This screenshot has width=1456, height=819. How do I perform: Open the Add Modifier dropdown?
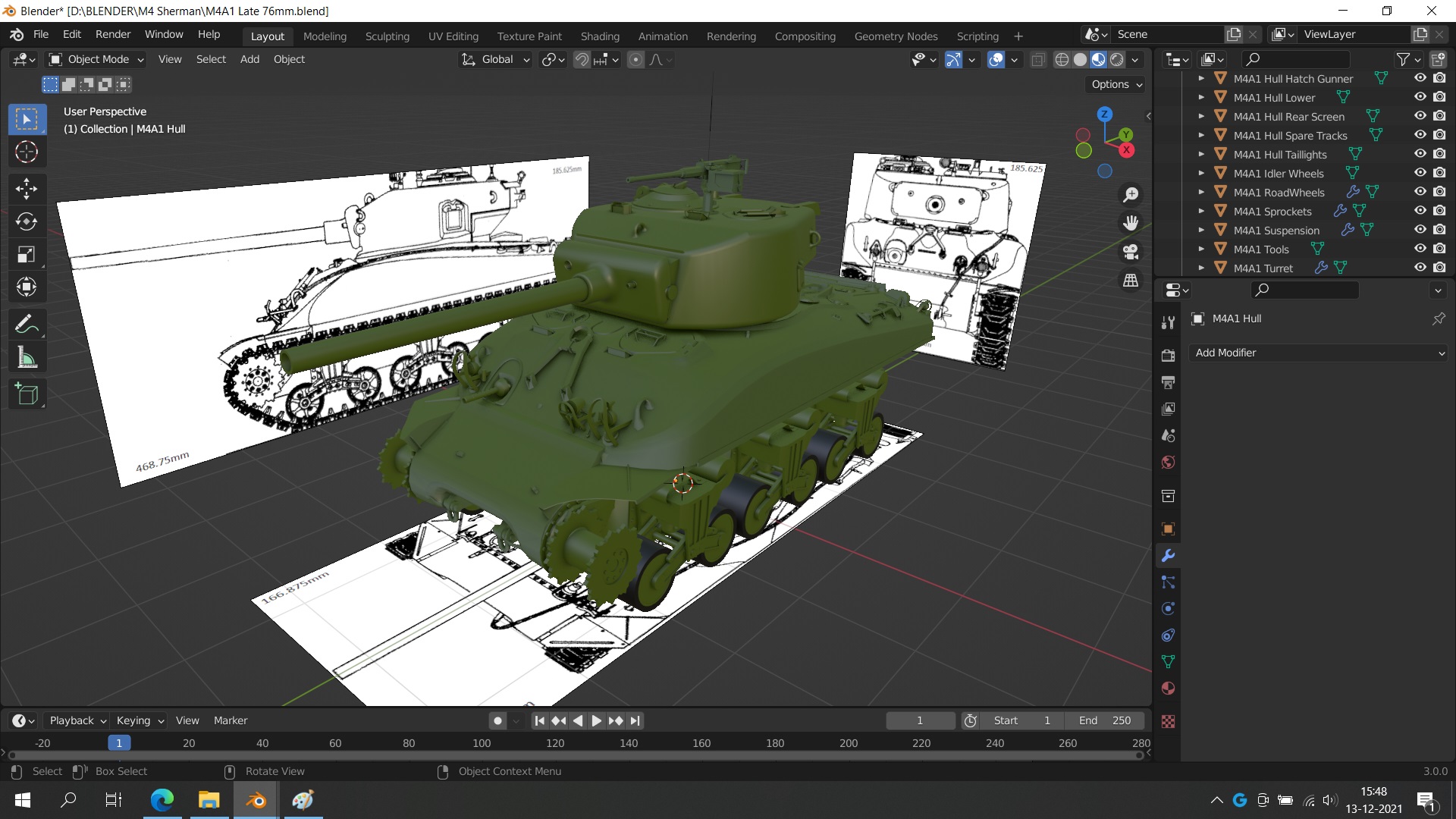[1319, 353]
